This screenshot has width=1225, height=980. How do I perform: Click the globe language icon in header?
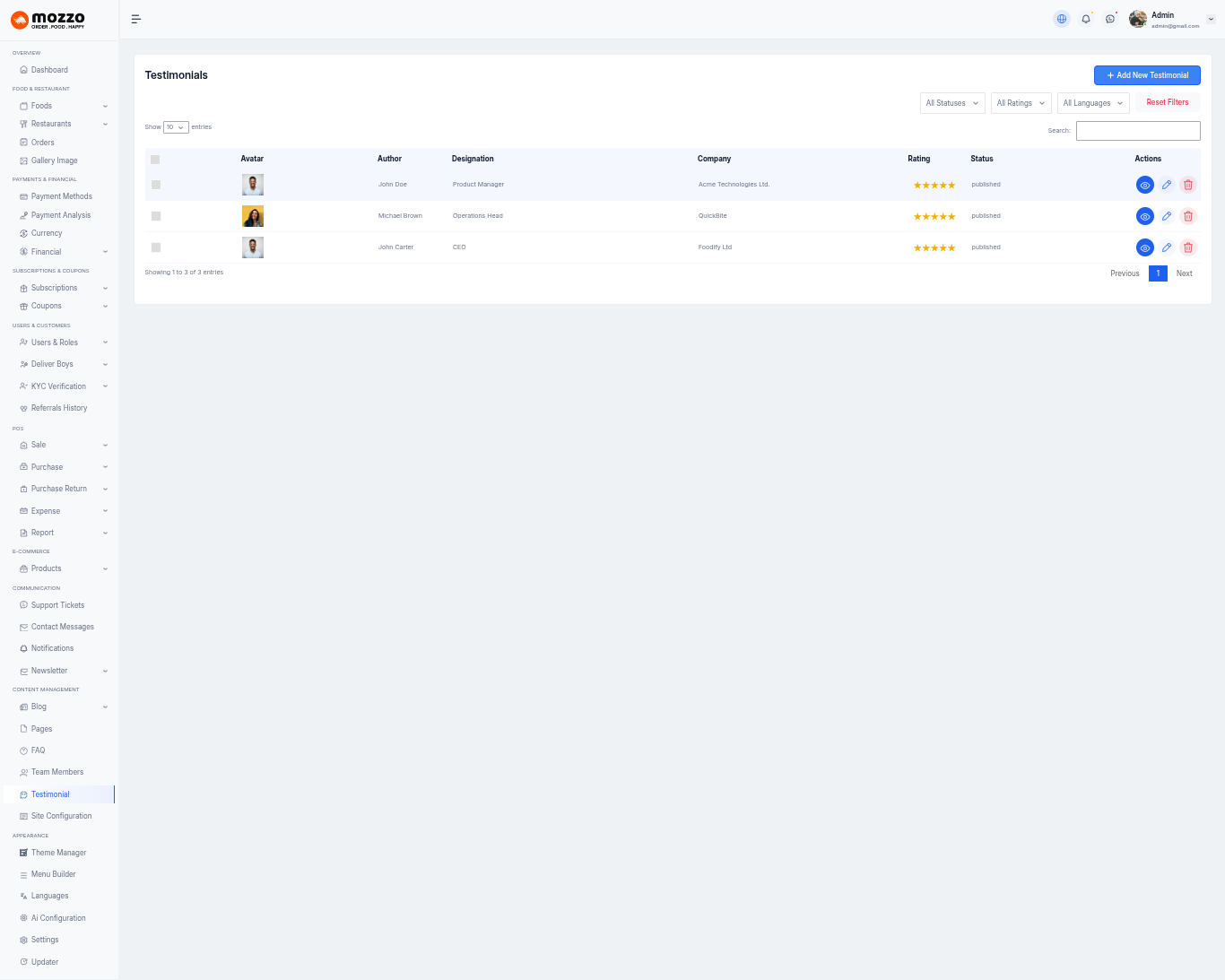click(x=1062, y=19)
